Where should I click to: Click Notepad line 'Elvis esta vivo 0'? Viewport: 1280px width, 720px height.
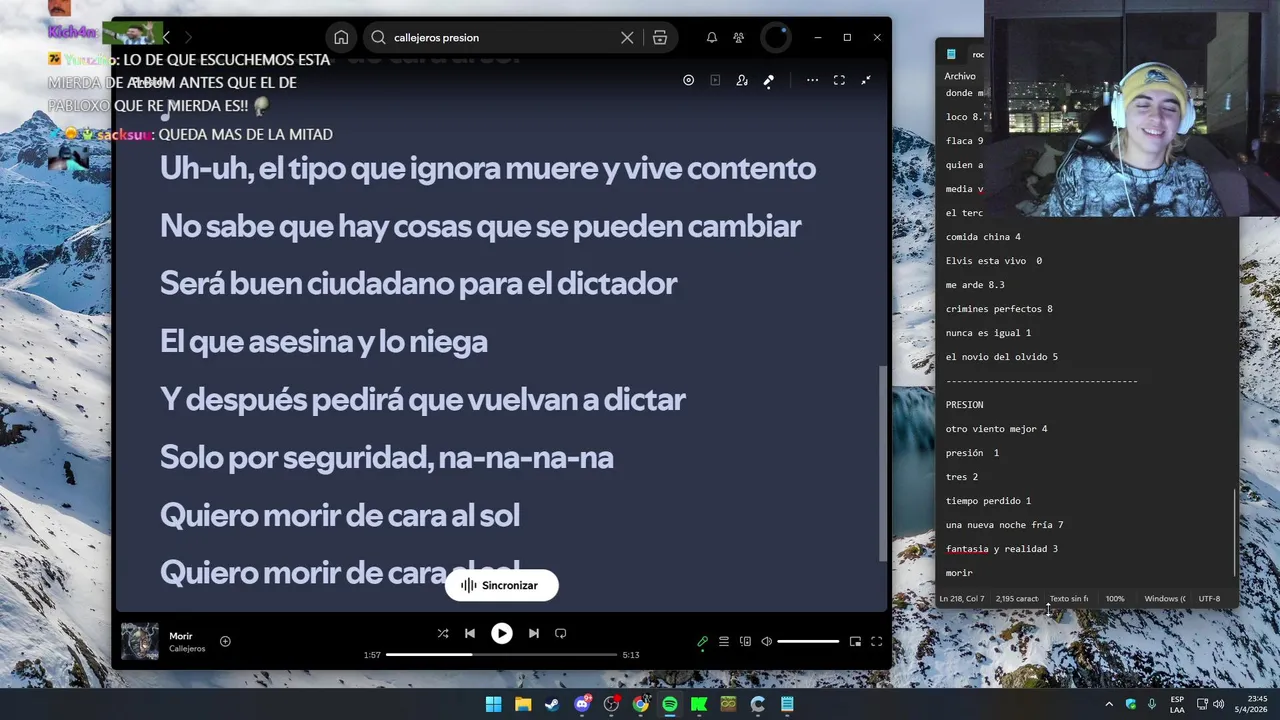coord(993,261)
